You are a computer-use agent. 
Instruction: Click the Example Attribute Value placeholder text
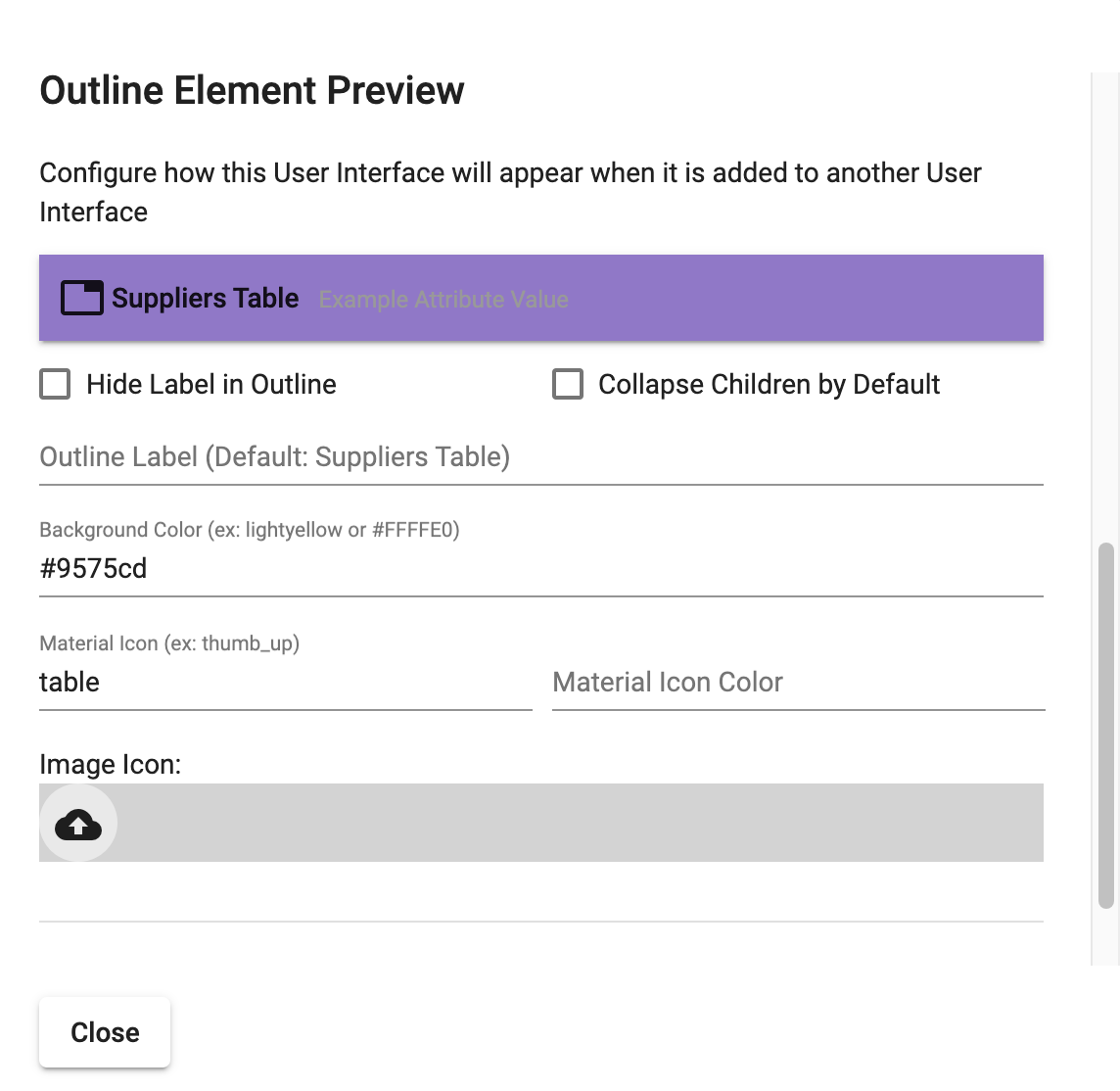[x=443, y=300]
